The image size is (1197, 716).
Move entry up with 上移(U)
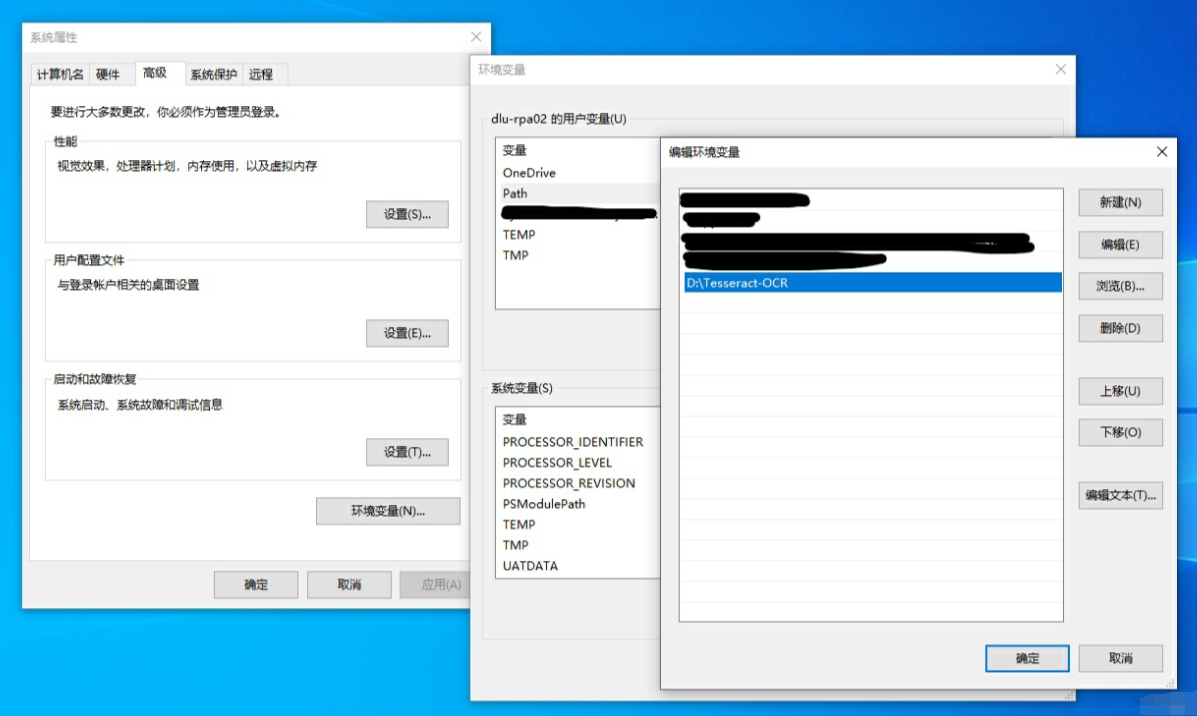(1120, 391)
